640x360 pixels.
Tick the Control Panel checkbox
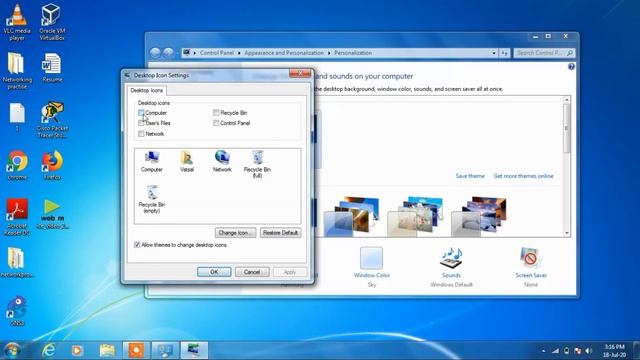(x=216, y=123)
